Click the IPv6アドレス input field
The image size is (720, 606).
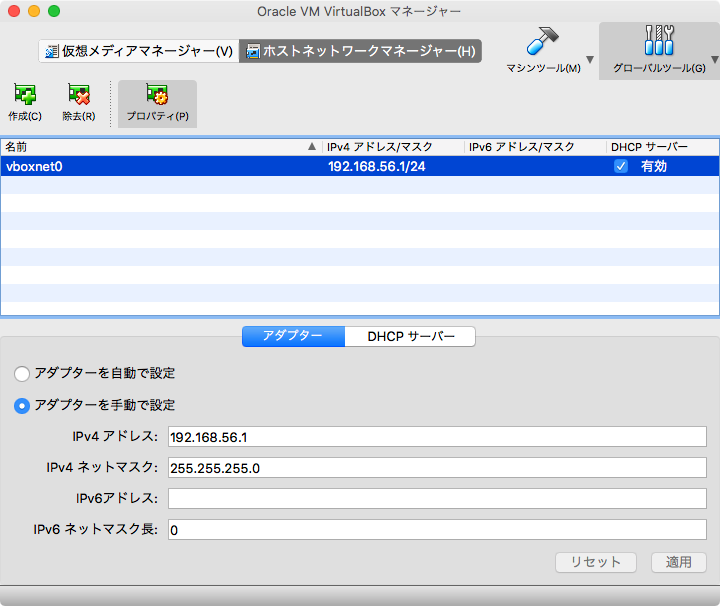point(437,499)
